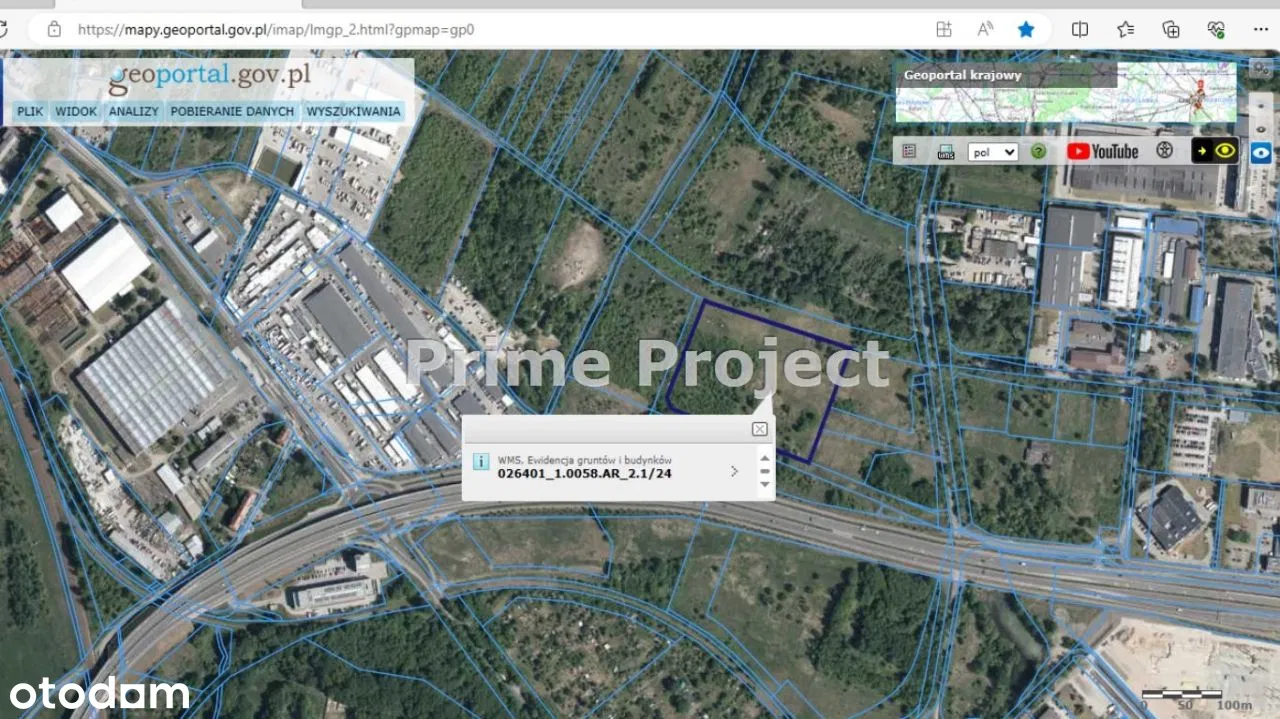Screen dimensions: 1280x719
Task: Click the WYSZUKIWANIA menu button
Action: coord(353,112)
